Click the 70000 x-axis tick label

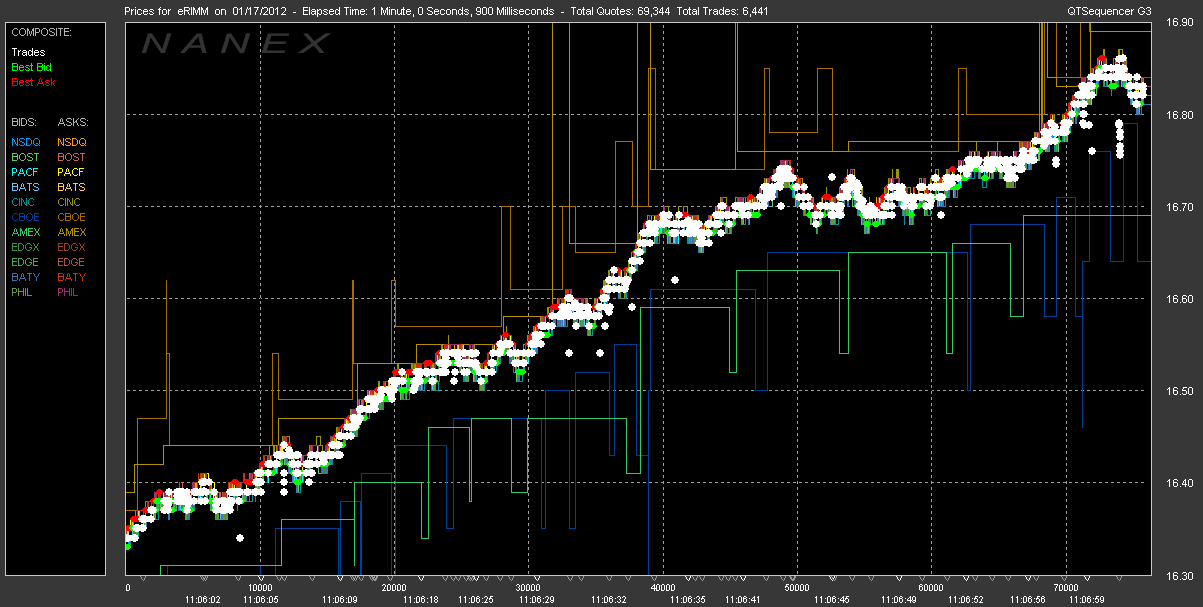click(1066, 588)
